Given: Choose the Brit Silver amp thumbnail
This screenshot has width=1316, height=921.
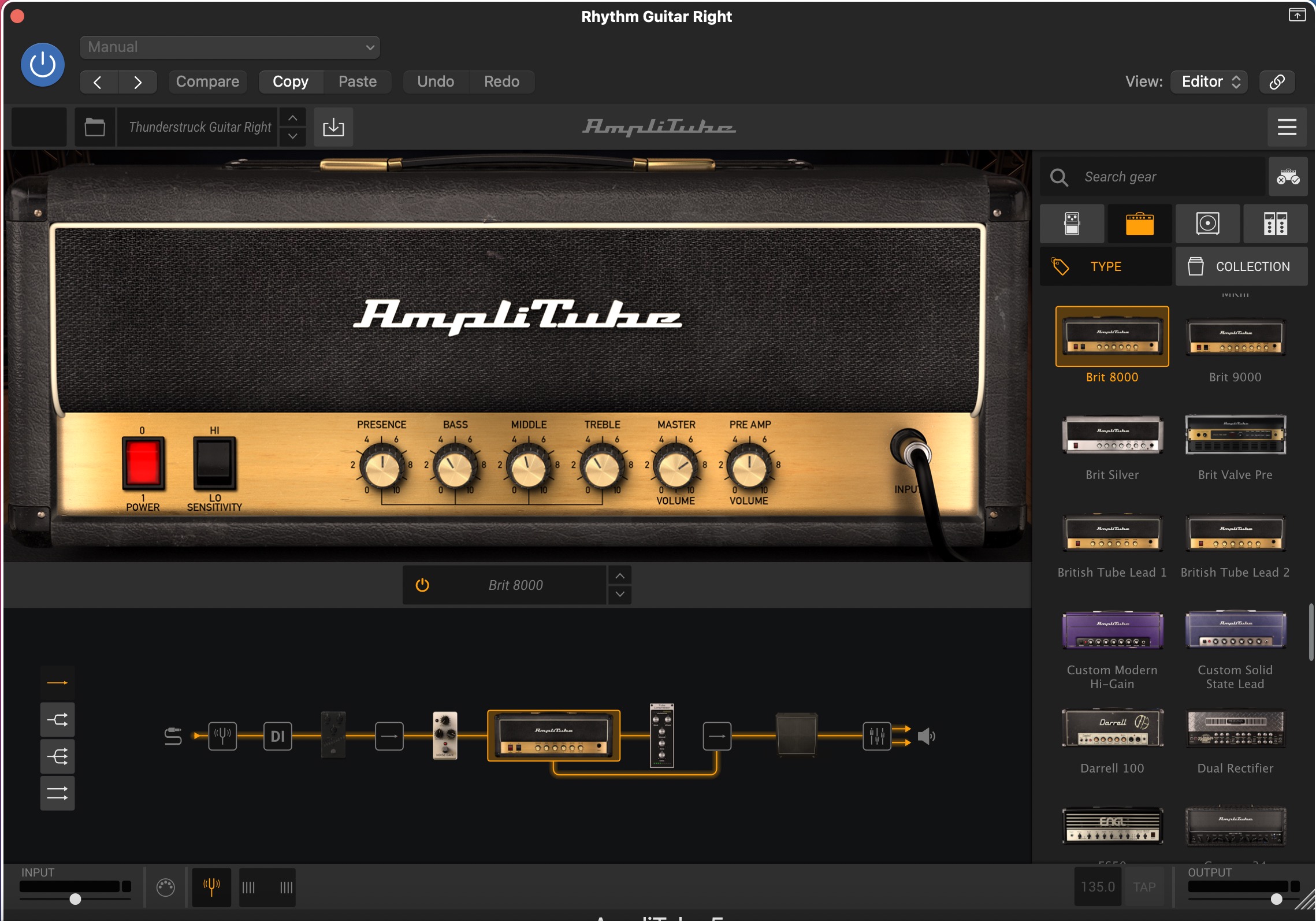Looking at the screenshot, I should coord(1112,434).
